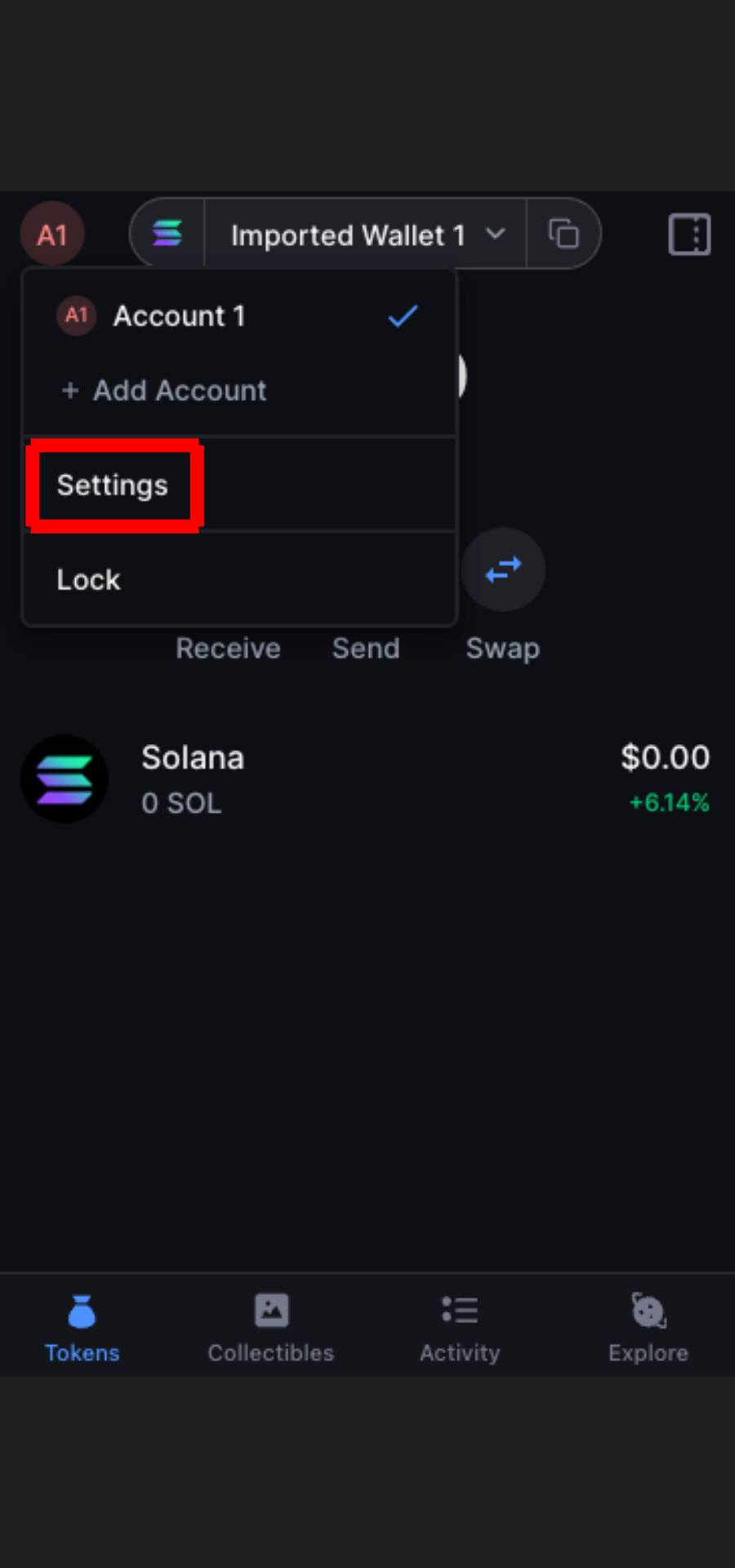Screen dimensions: 735x1568
Task: Expand the Imported Wallet 1 dropdown
Action: 366,234
